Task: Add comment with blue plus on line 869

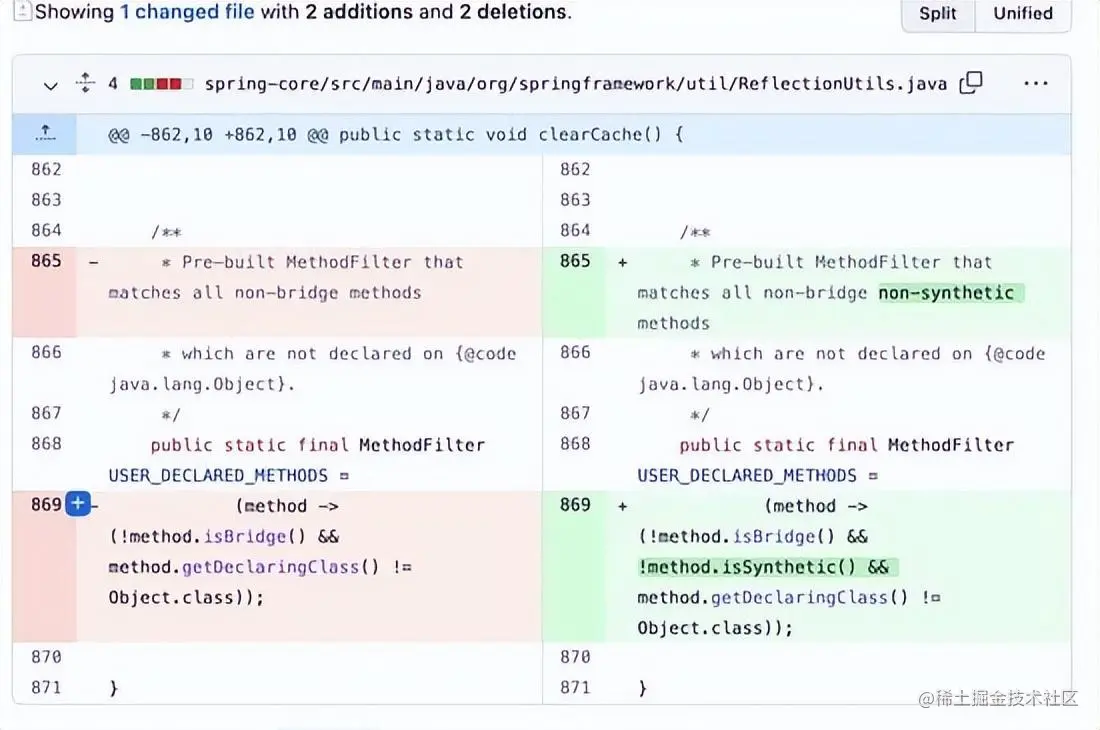Action: [x=78, y=503]
